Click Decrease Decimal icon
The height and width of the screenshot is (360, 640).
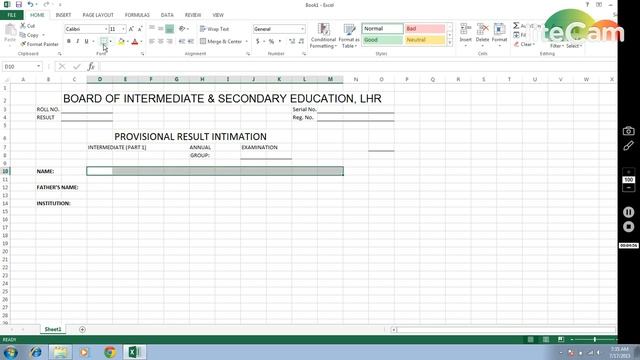301,41
